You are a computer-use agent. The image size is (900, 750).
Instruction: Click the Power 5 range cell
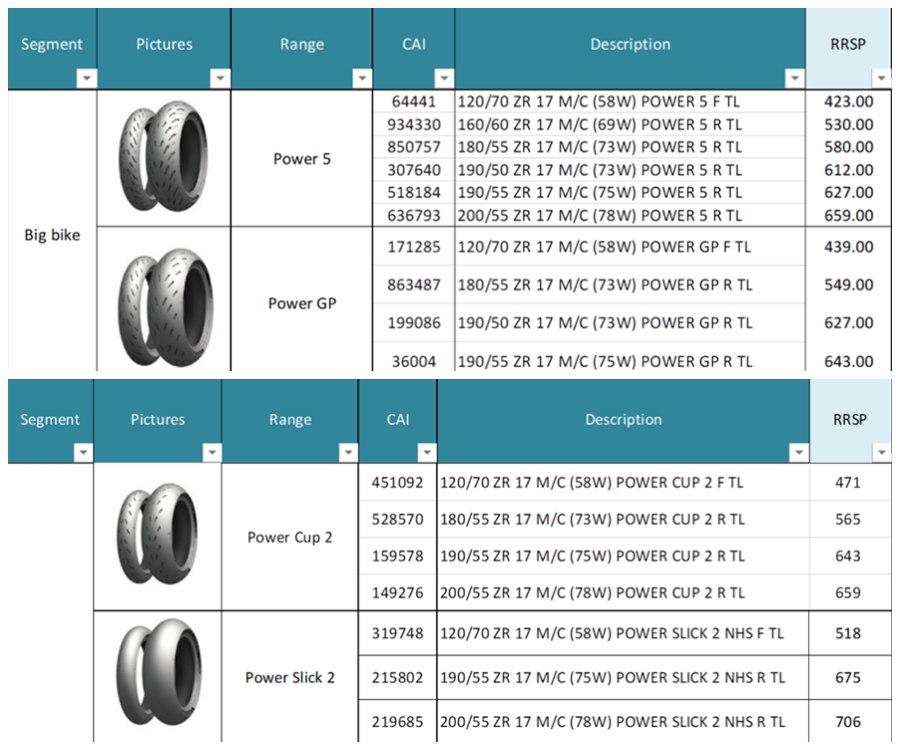(x=302, y=158)
